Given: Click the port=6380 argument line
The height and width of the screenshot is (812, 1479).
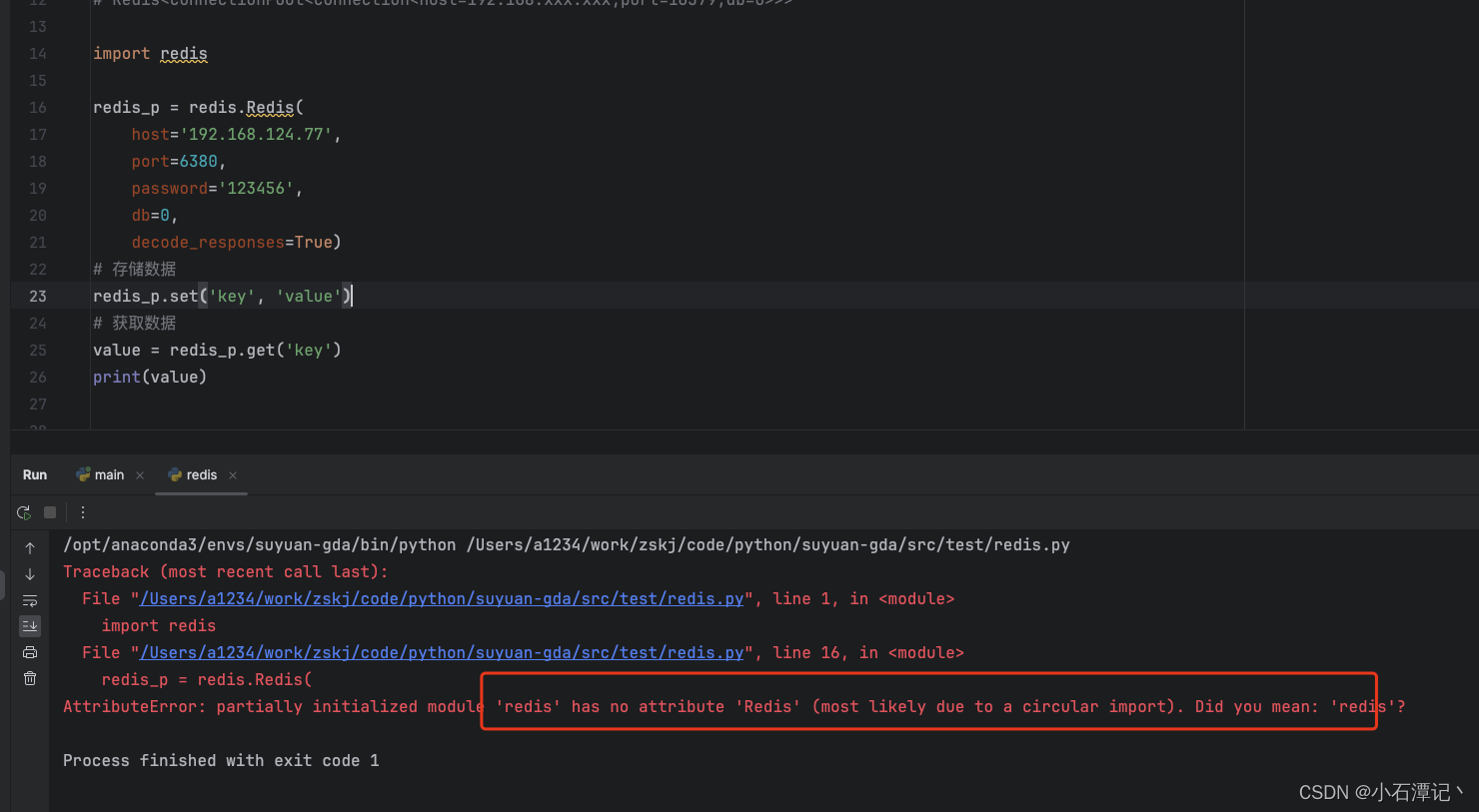Looking at the screenshot, I should click(178, 162).
